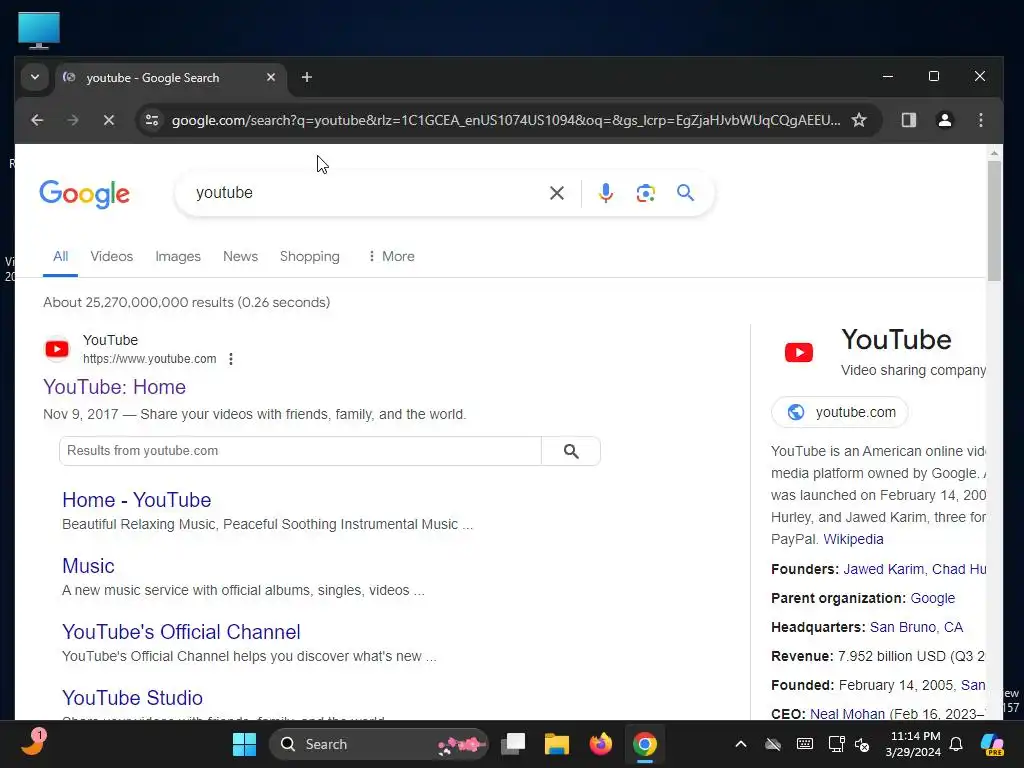Open the Chrome profile avatar
Image resolution: width=1024 pixels, height=768 pixels.
tap(944, 120)
